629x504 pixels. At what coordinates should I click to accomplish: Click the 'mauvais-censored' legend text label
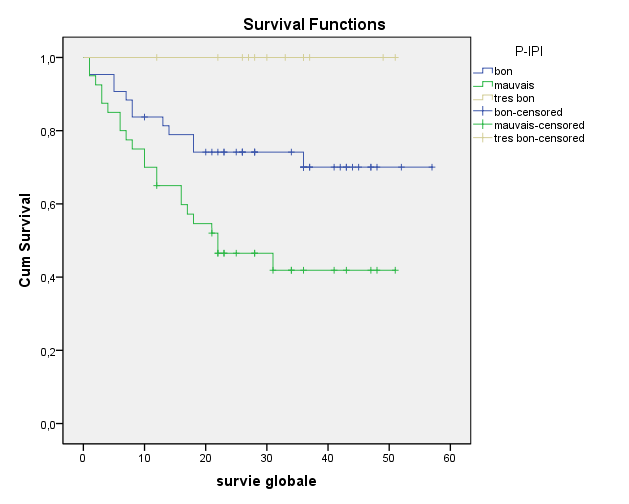(538, 125)
